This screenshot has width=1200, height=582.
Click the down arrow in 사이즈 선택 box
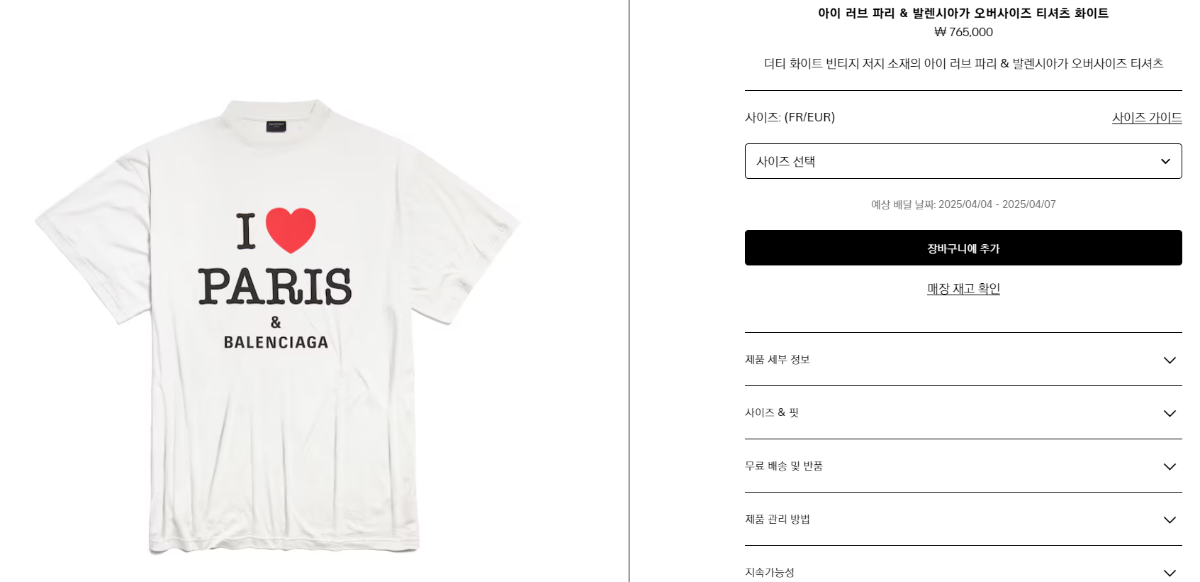1165,161
